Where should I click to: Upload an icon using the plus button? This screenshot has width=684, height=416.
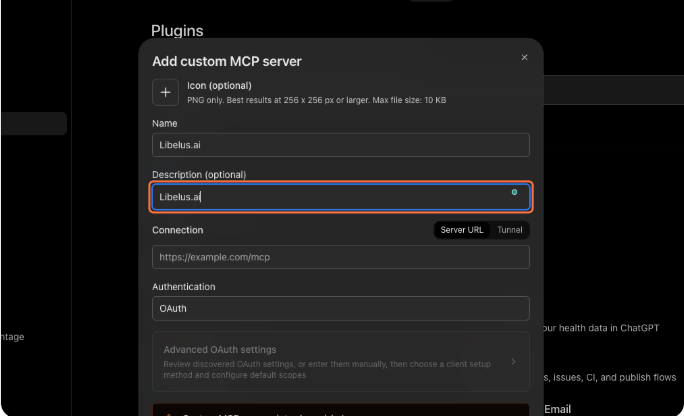tap(165, 92)
